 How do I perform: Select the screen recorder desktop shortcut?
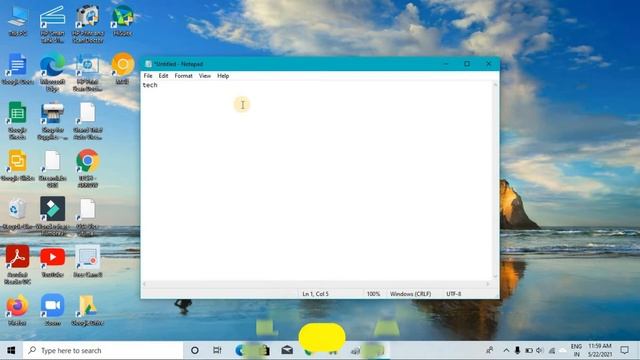pyautogui.click(x=87, y=261)
